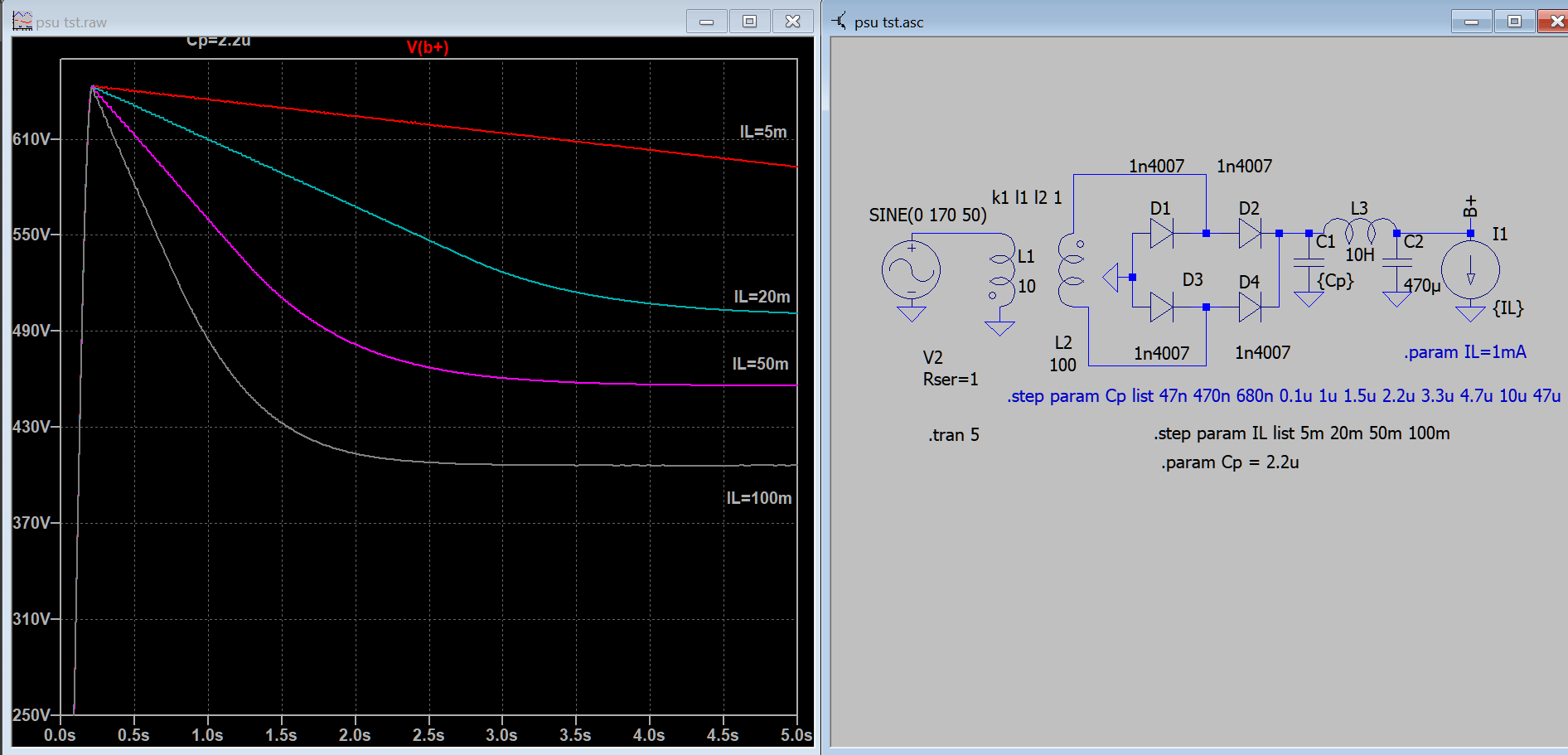Click the Cp=2.2u annotation atop the plot

218,41
